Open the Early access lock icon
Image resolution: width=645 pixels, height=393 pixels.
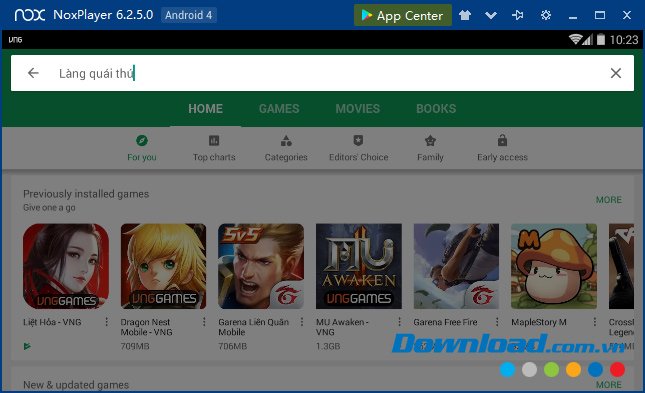click(502, 140)
